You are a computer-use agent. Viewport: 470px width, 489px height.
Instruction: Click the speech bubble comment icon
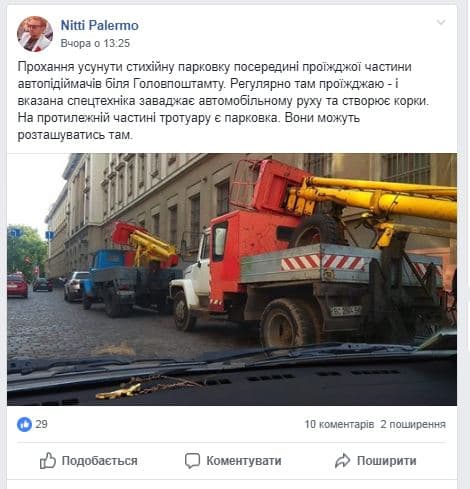coord(192,461)
